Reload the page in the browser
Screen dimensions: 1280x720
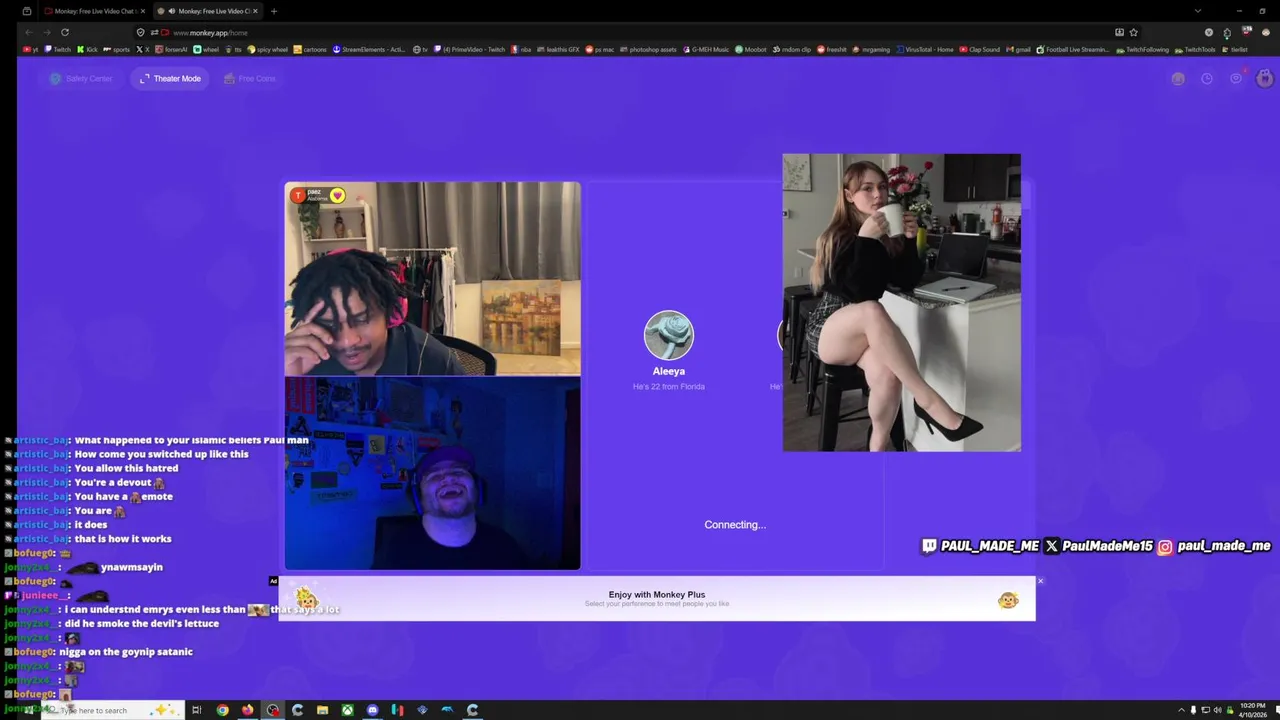pos(65,32)
